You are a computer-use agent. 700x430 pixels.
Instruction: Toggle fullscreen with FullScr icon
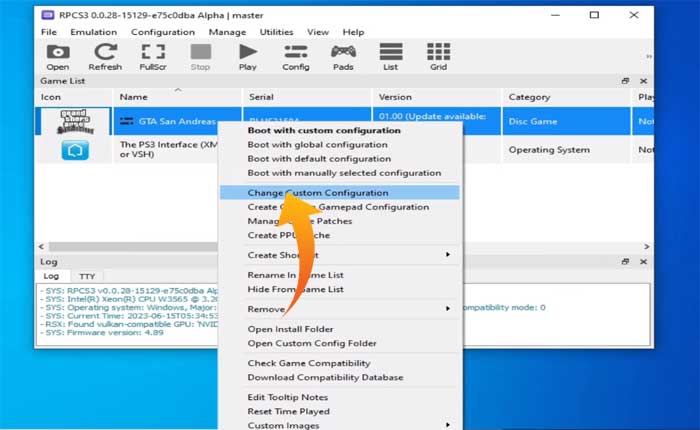tap(153, 56)
